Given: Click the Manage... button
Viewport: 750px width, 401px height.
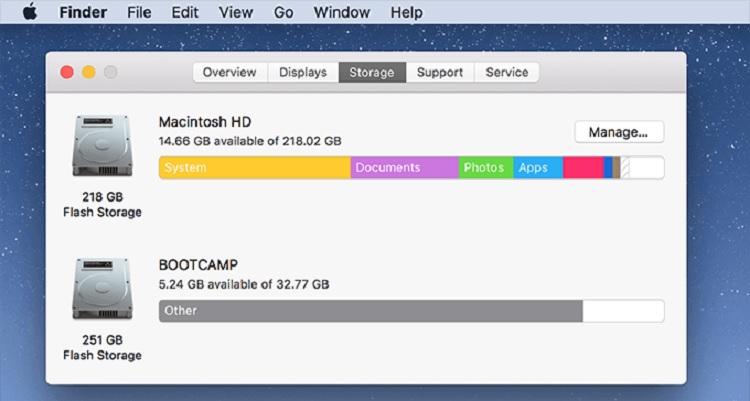Looking at the screenshot, I should tap(619, 132).
